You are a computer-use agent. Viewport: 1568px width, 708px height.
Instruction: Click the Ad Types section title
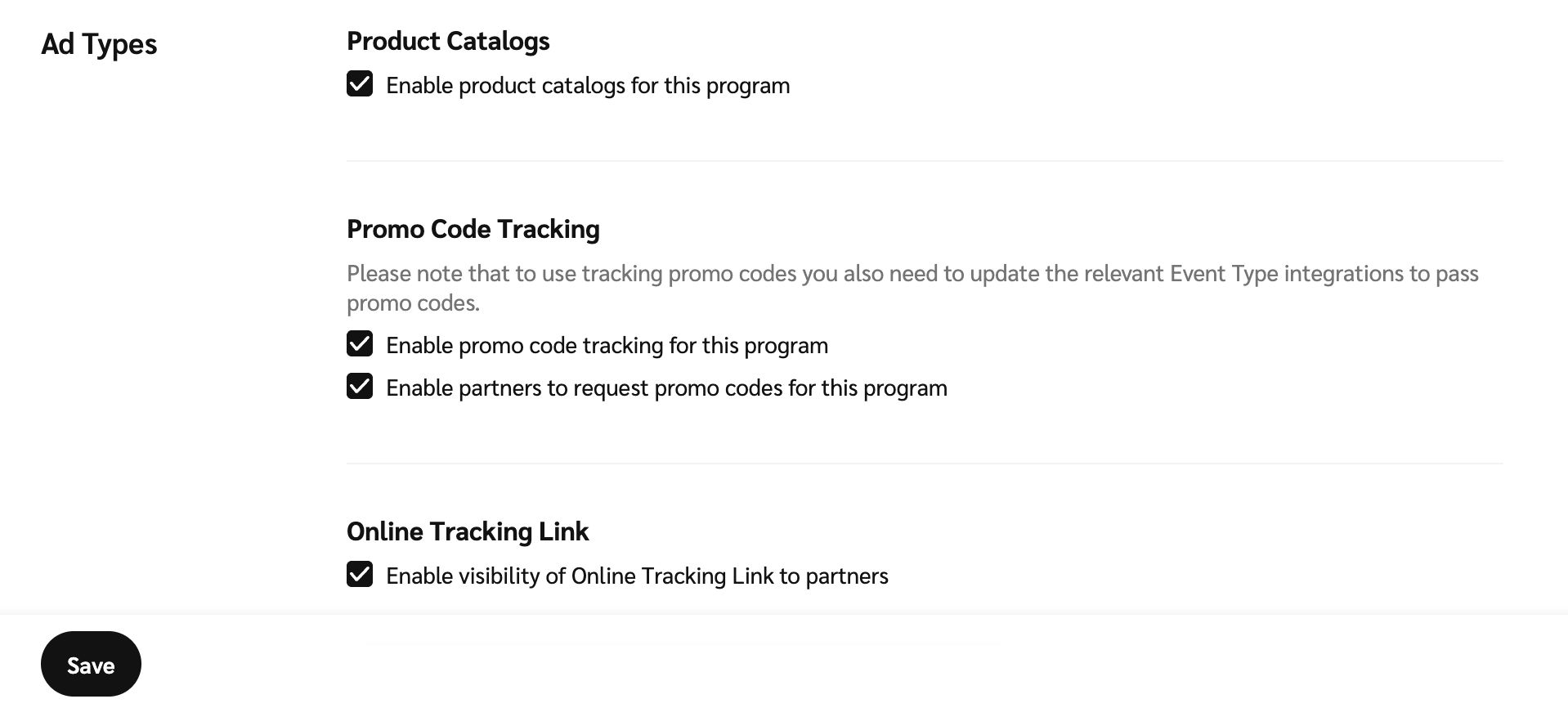point(99,44)
